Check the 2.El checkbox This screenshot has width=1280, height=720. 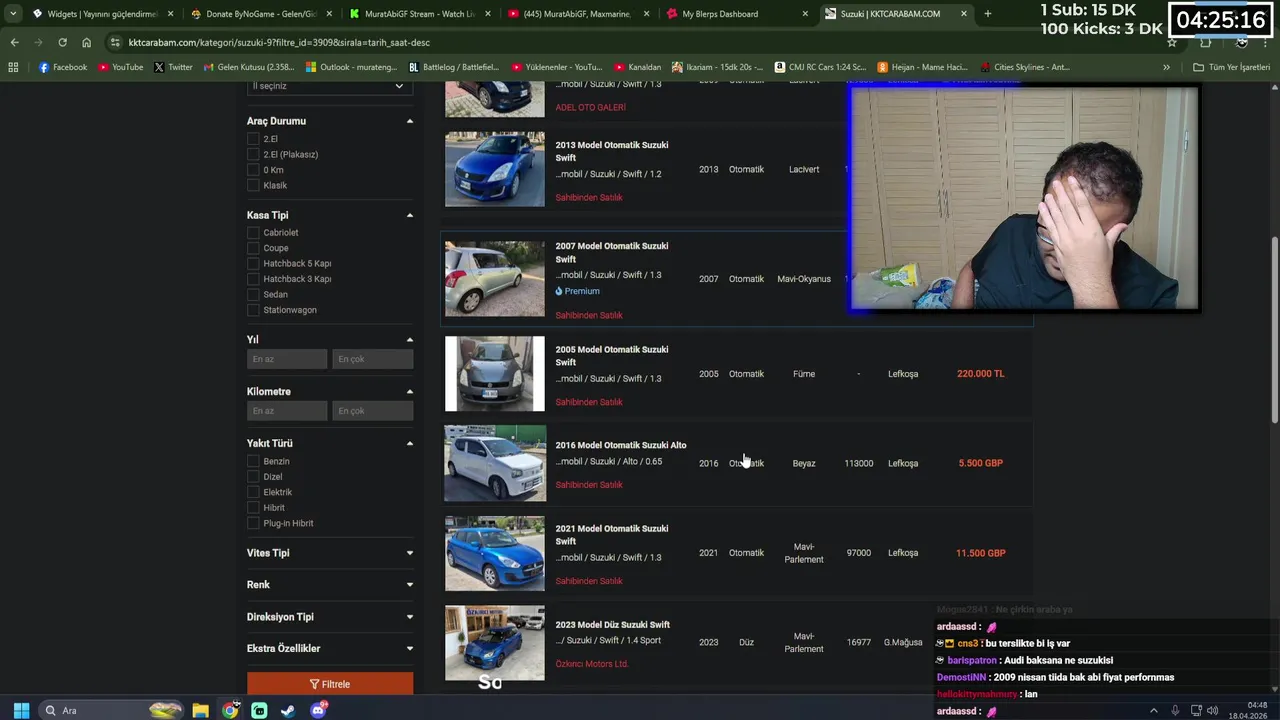[x=253, y=139]
